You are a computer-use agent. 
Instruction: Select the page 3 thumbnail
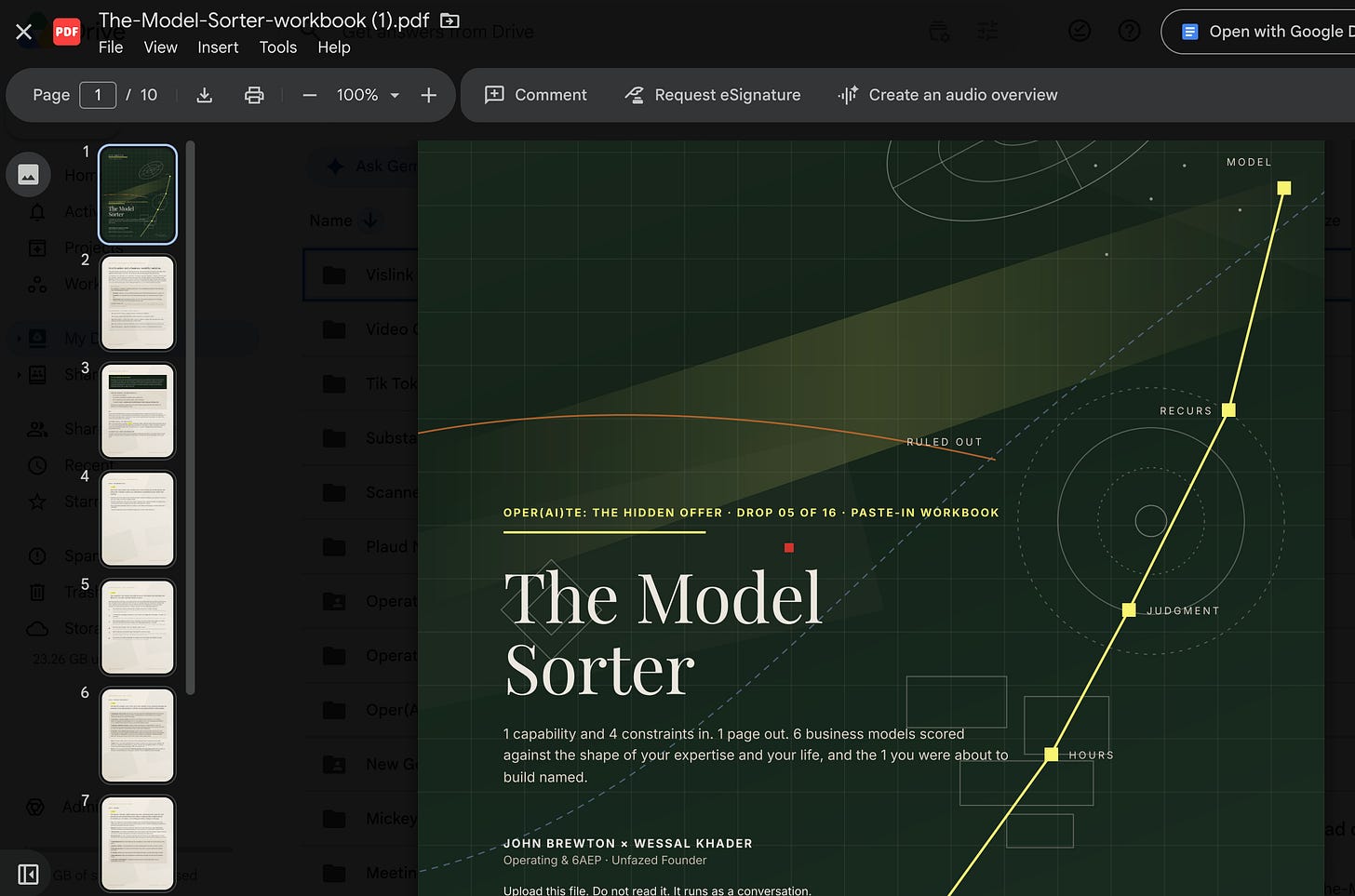(138, 410)
